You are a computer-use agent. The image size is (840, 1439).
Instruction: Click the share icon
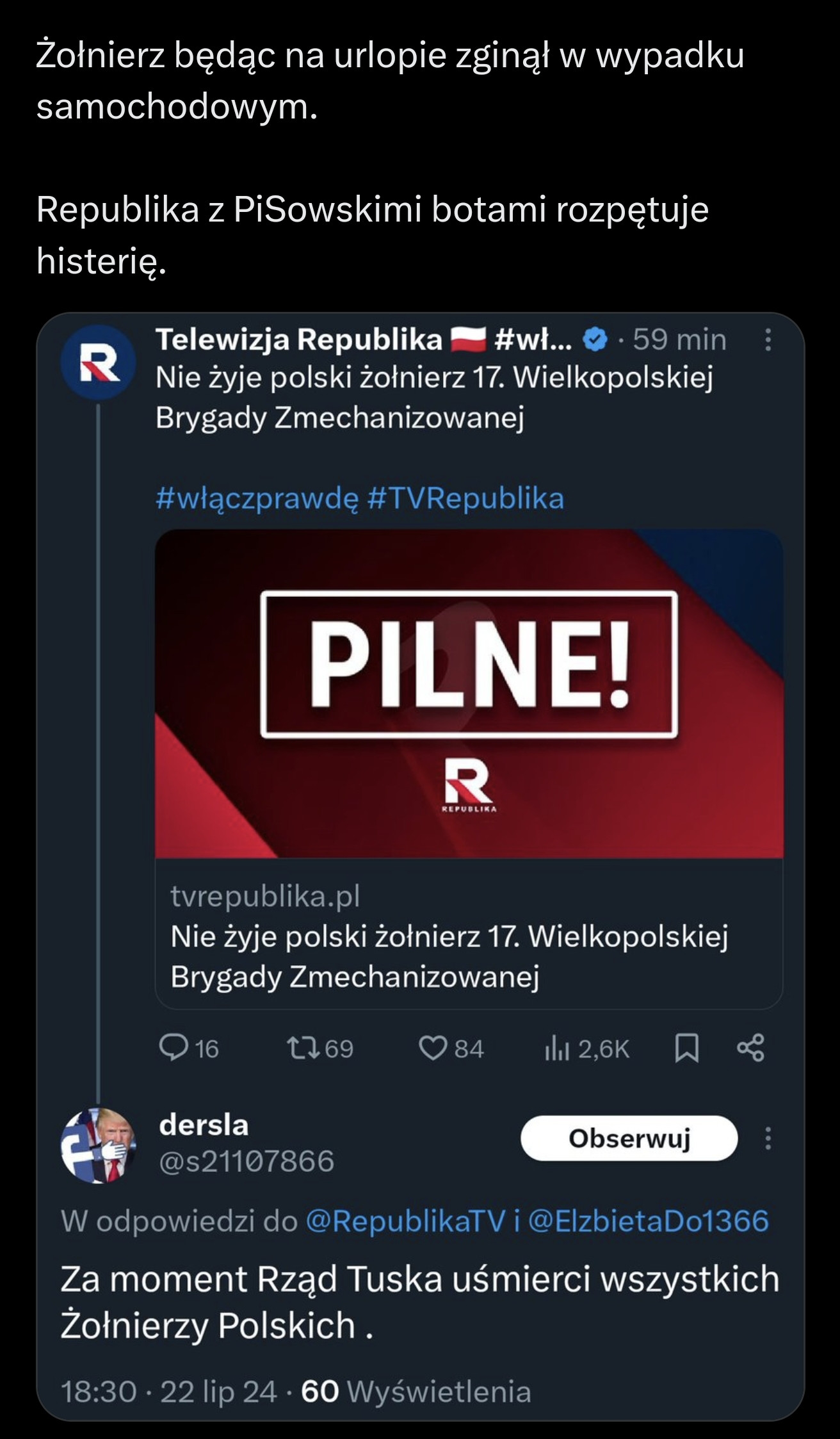[x=750, y=1048]
